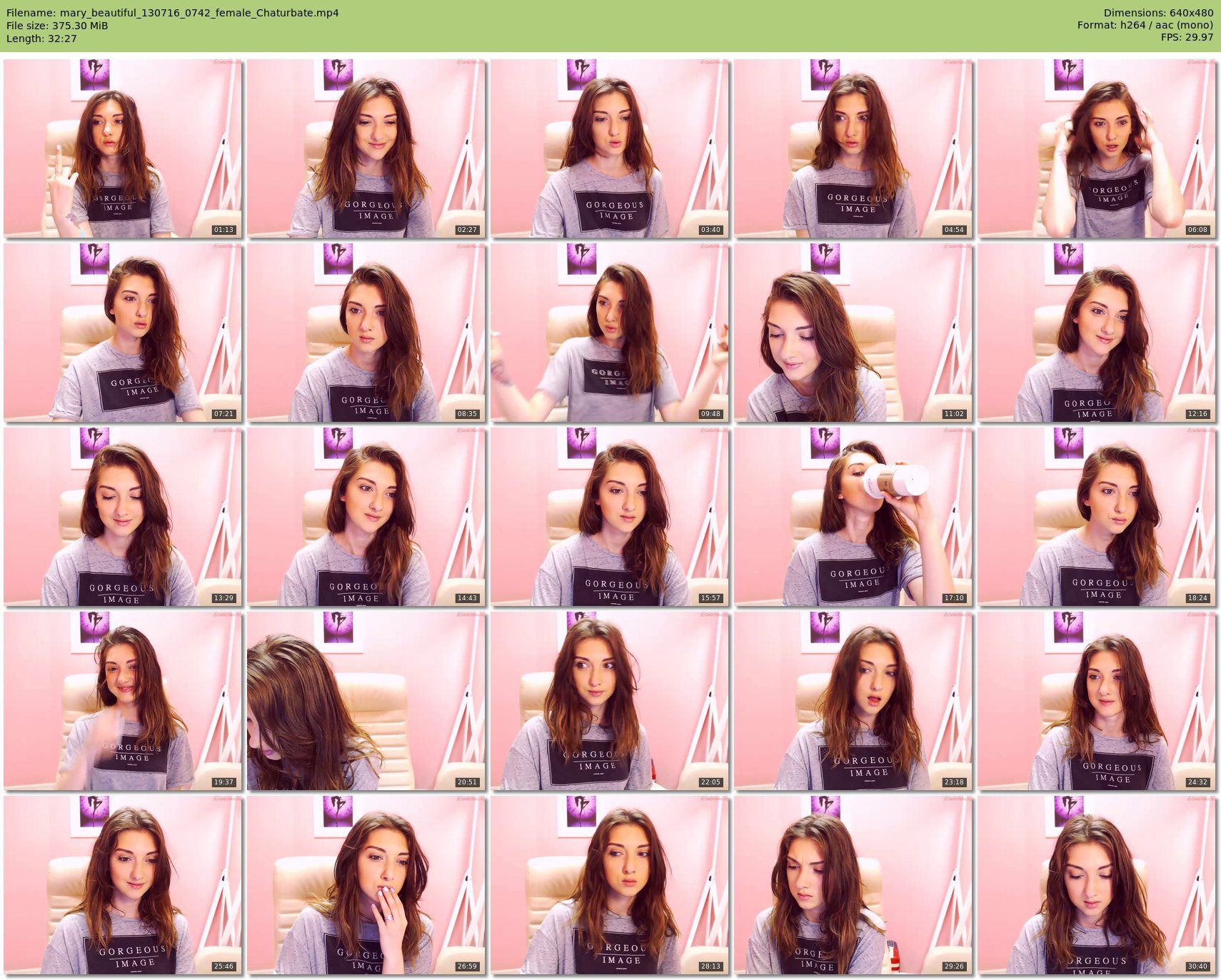Viewport: 1221px width, 980px height.
Task: Select the frame at 25:46
Action: tap(123, 885)
